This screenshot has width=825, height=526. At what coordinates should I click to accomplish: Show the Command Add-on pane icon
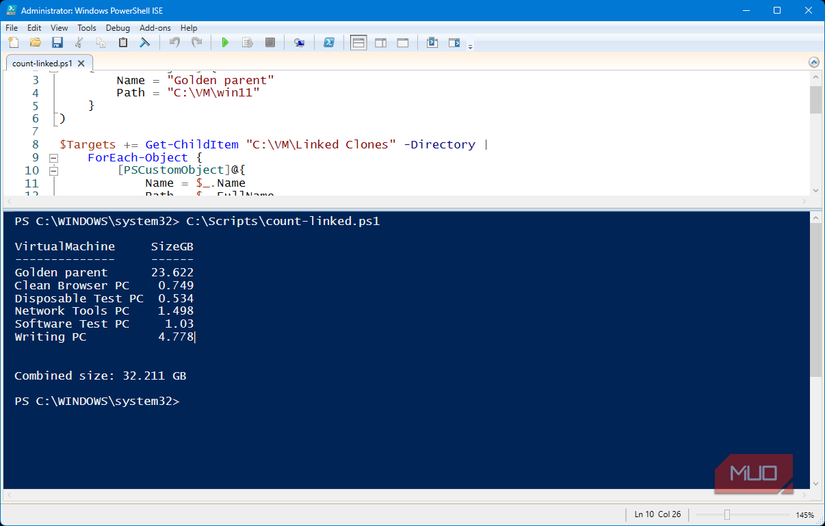point(454,43)
